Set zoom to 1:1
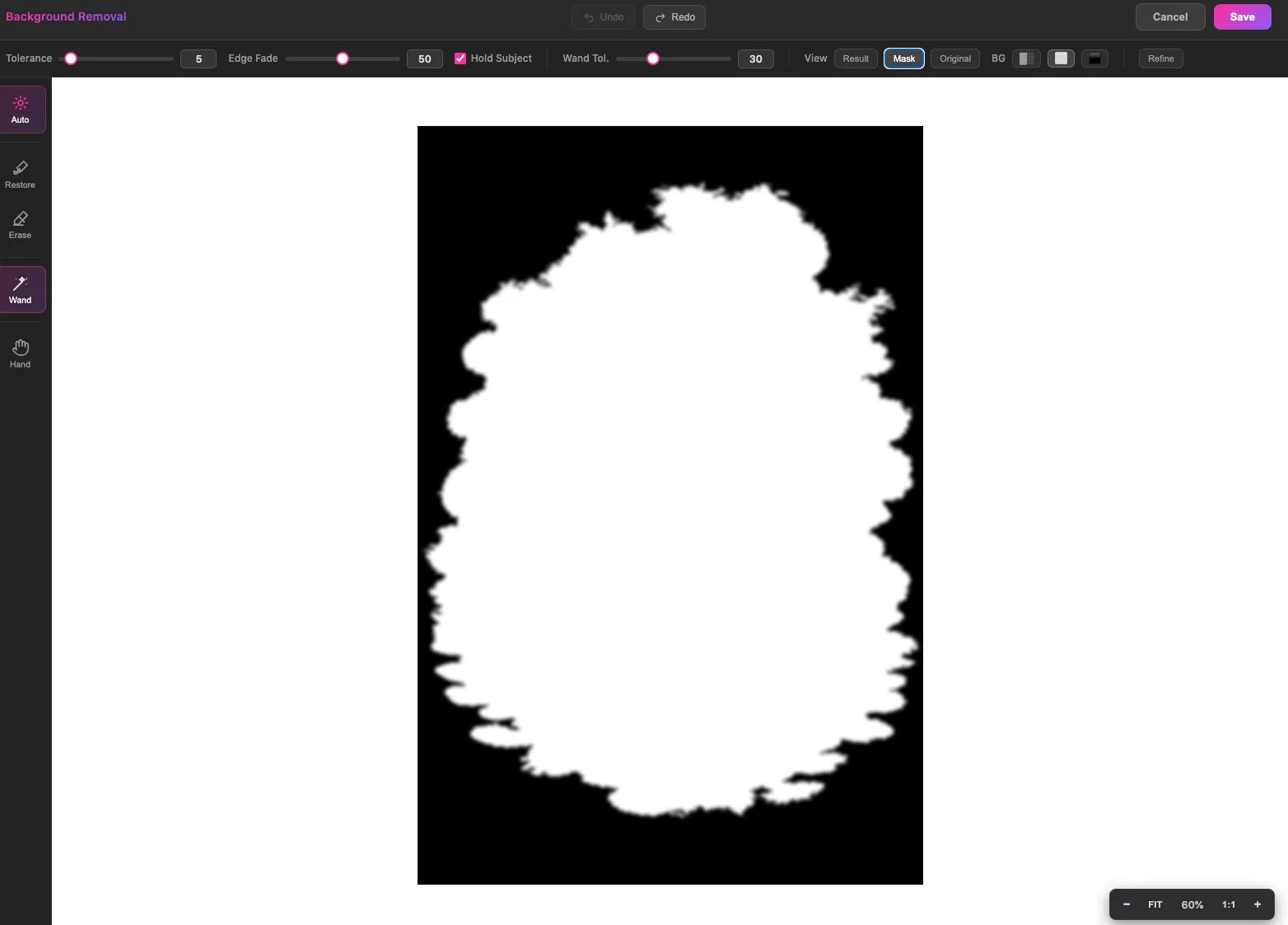The image size is (1288, 925). pos(1229,904)
